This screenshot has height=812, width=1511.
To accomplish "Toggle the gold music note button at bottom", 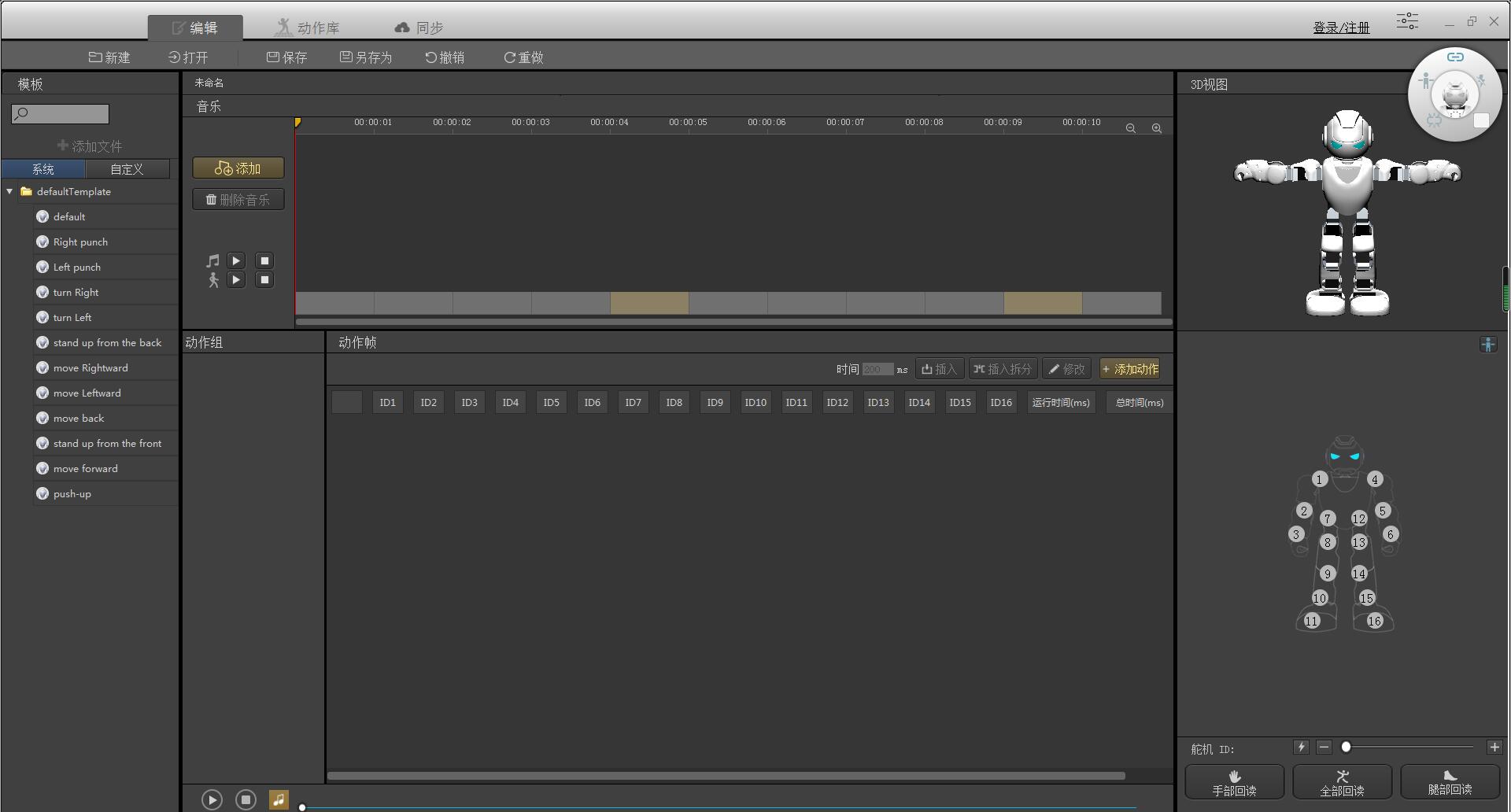I will pos(279,799).
